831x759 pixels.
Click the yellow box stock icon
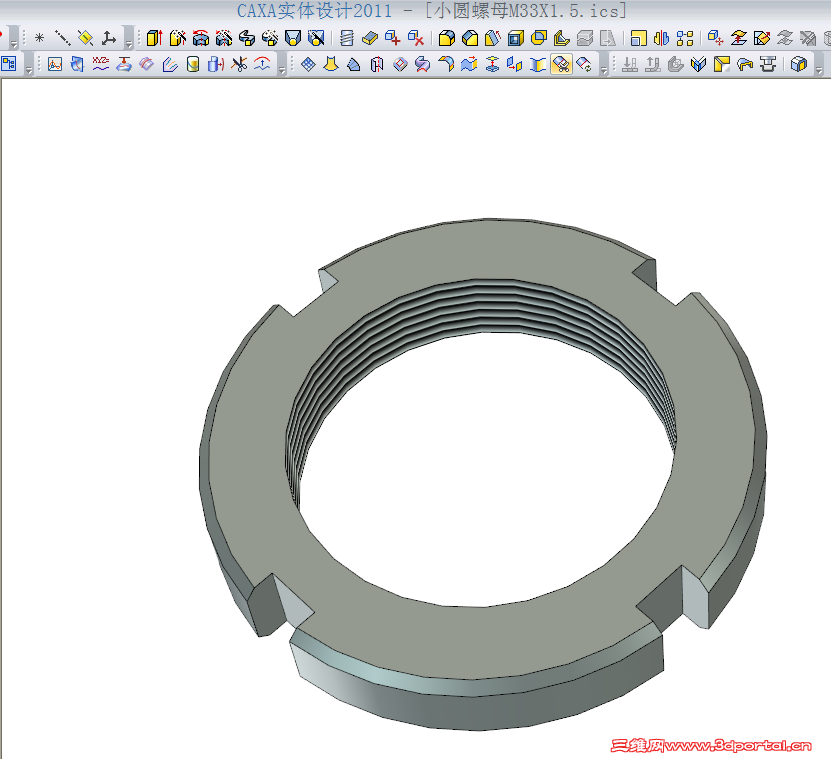799,64
